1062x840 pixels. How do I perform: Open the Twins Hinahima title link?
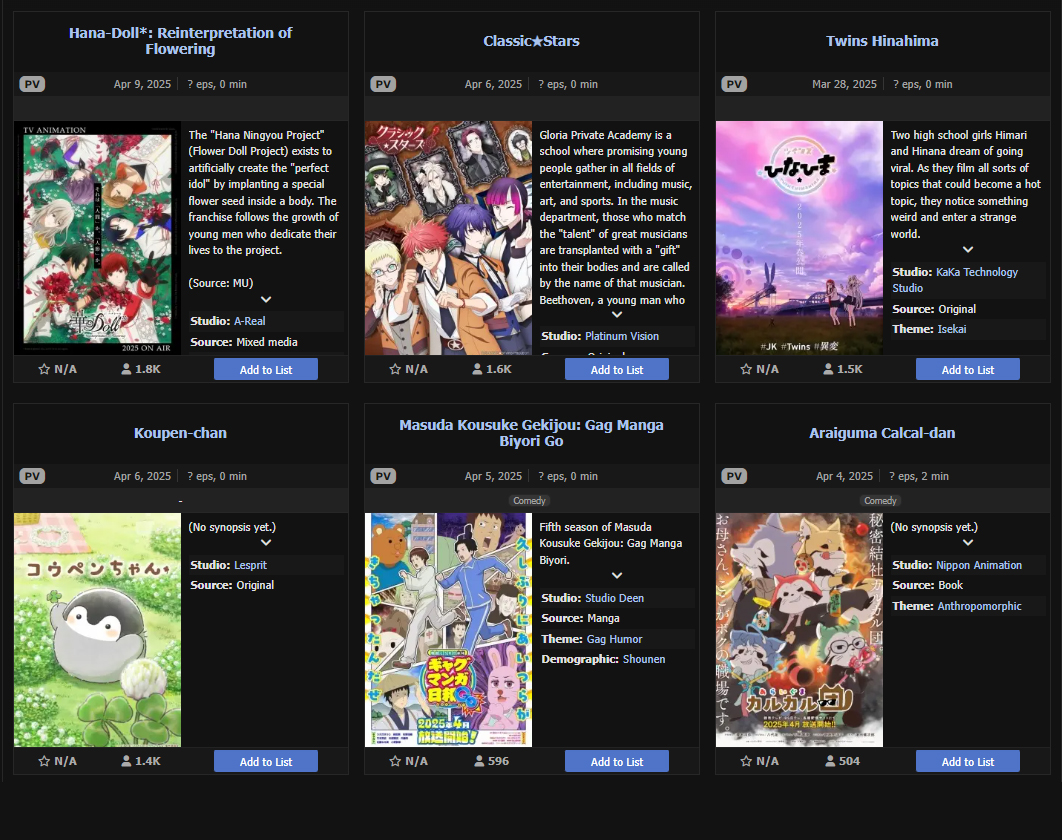882,41
